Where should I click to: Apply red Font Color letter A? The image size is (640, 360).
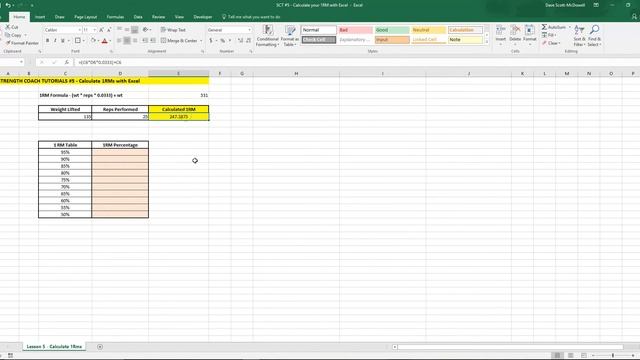point(104,41)
